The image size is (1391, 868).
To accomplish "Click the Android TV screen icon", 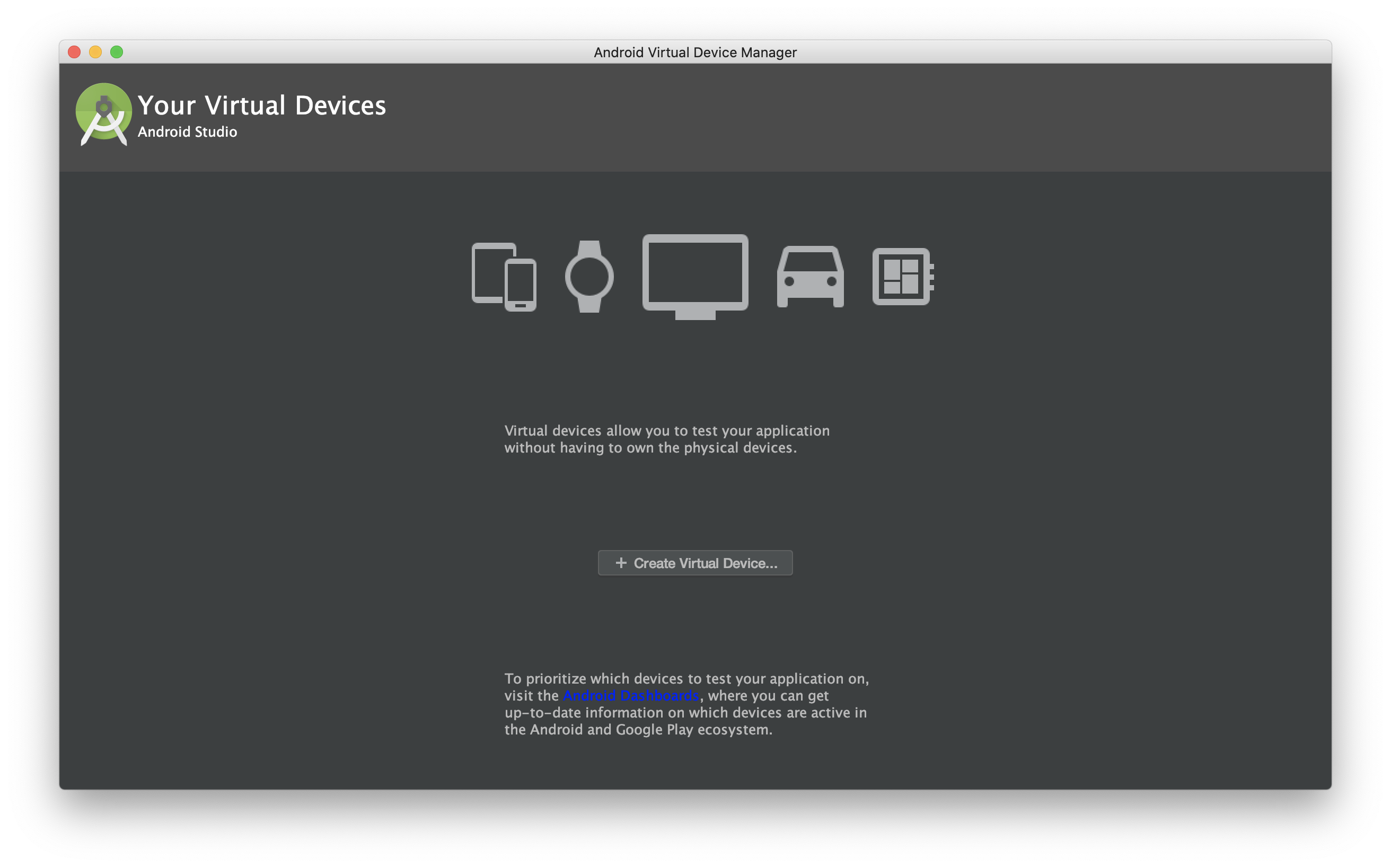I will (x=695, y=276).
